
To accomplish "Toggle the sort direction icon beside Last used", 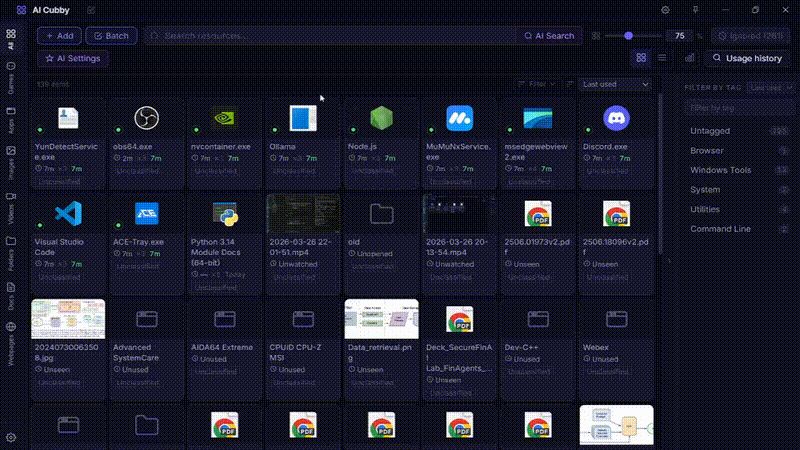I will coord(570,84).
